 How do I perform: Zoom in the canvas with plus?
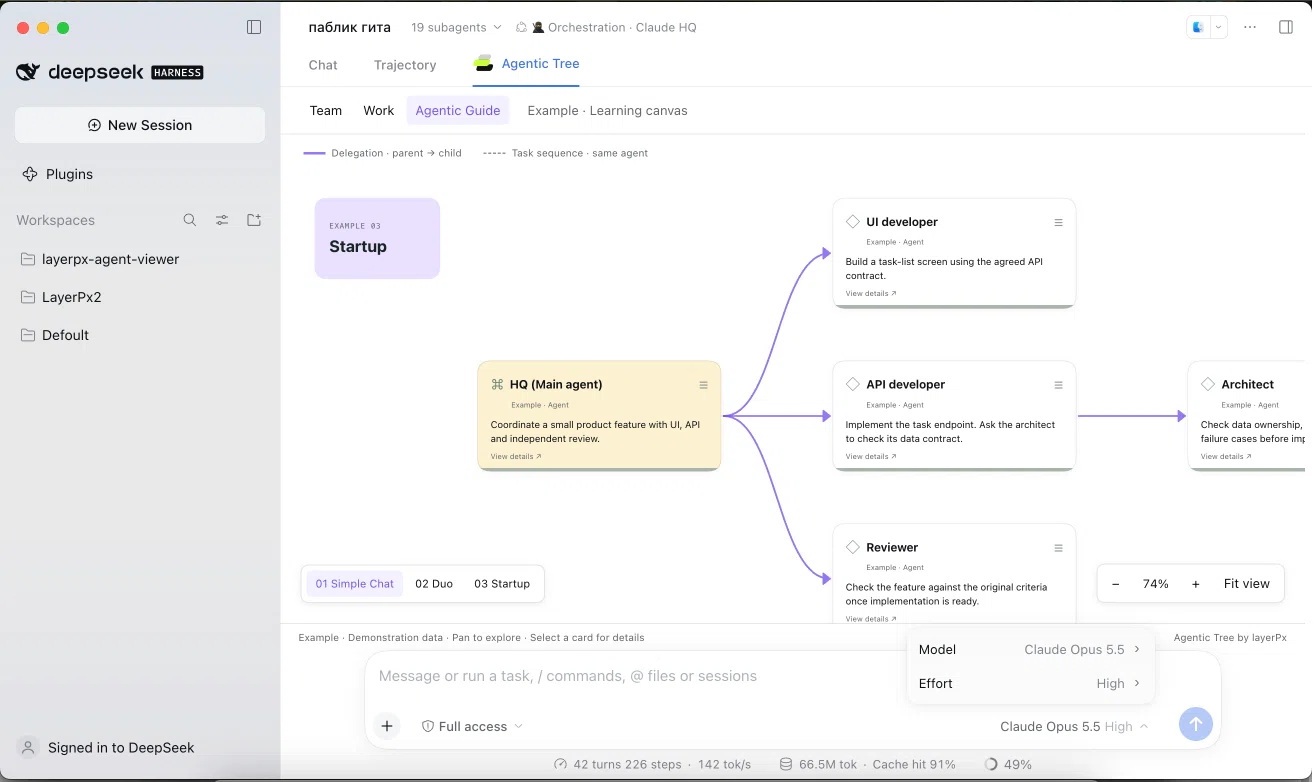coord(1195,584)
